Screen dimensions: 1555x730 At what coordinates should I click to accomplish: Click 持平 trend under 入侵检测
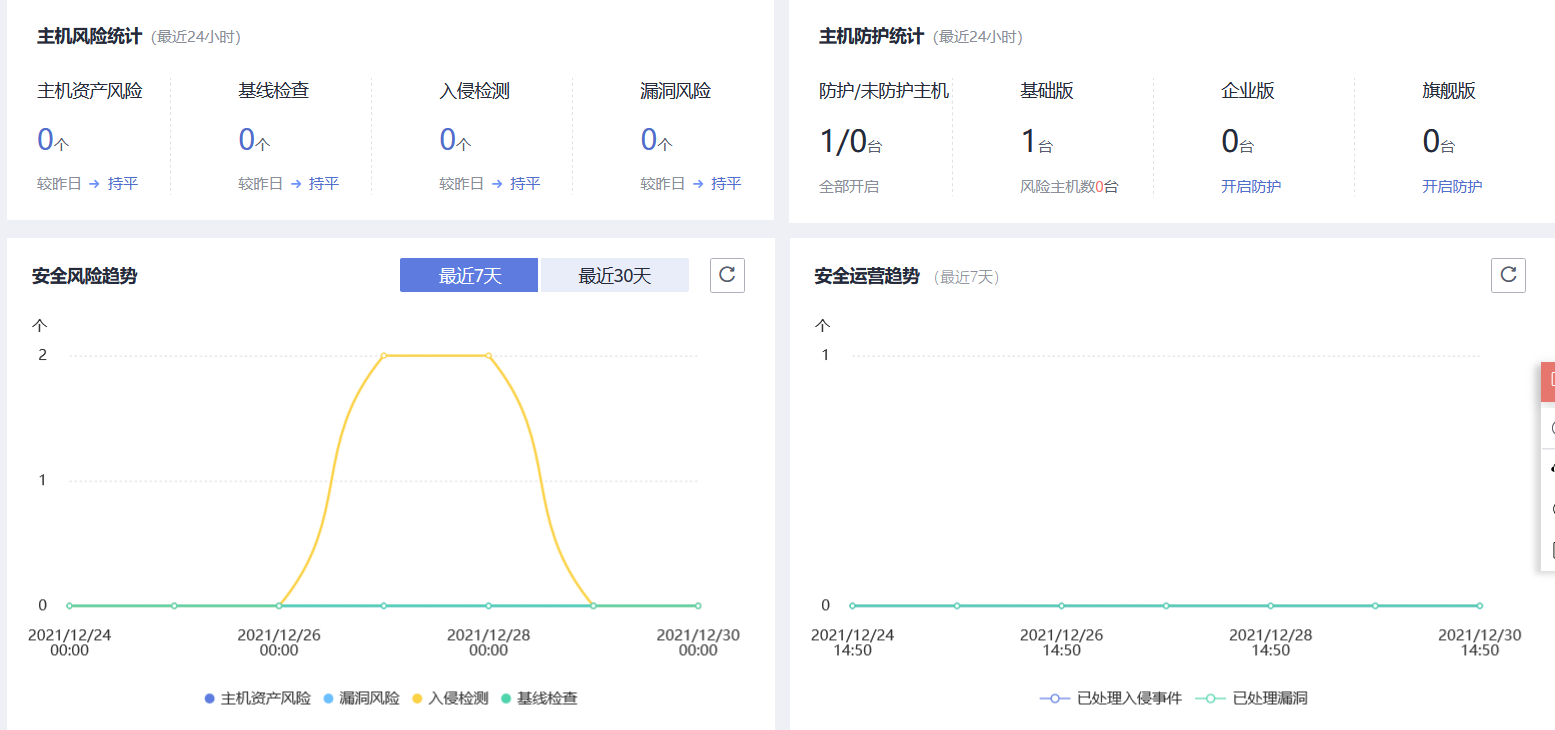[525, 184]
